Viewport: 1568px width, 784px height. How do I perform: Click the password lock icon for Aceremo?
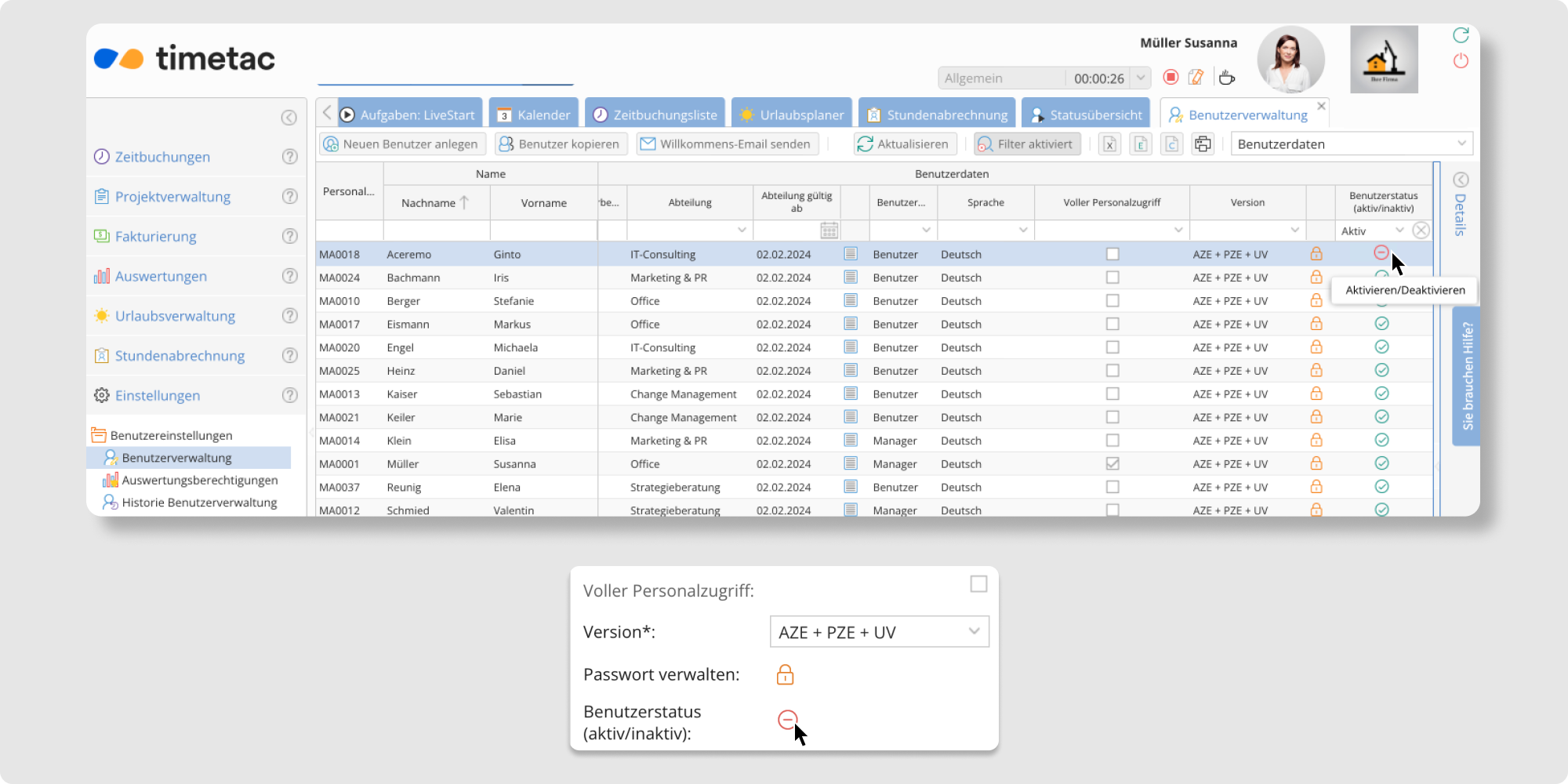click(1316, 254)
